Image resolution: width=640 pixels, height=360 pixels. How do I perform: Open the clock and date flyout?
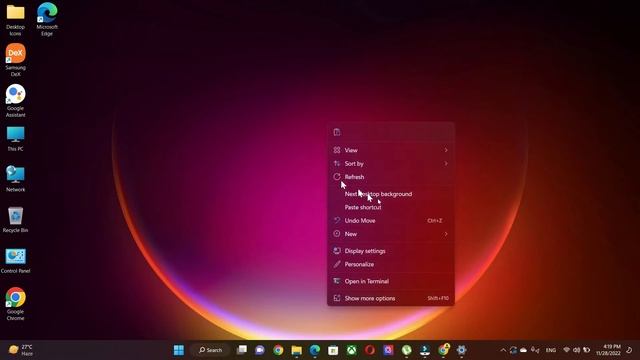pos(608,350)
